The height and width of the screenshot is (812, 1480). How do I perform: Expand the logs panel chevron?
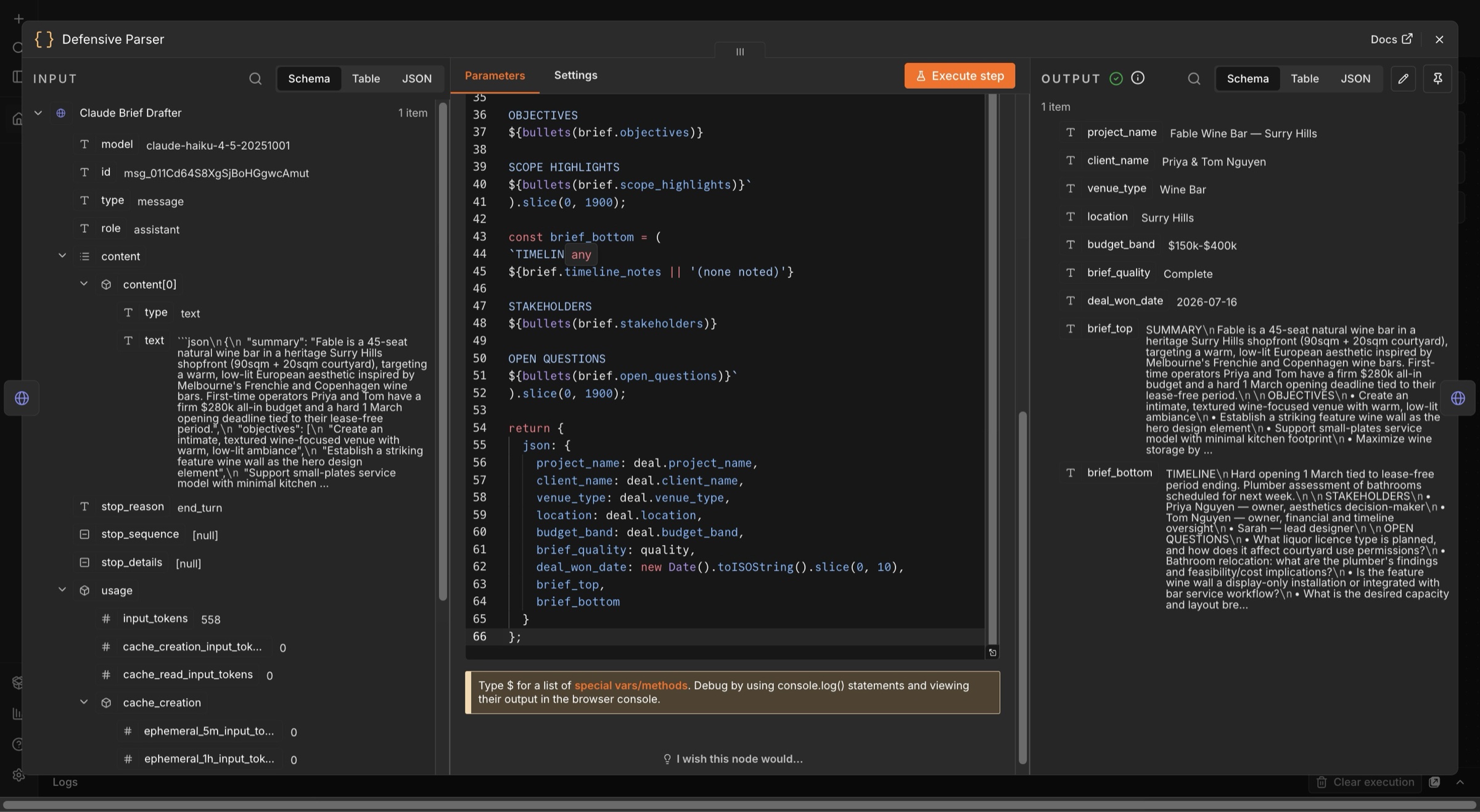[x=1460, y=782]
